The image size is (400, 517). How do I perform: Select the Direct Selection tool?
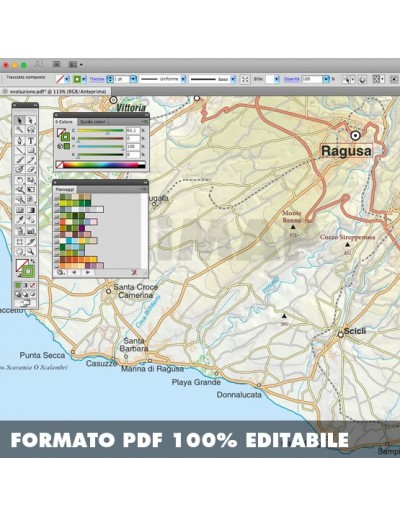31,120
